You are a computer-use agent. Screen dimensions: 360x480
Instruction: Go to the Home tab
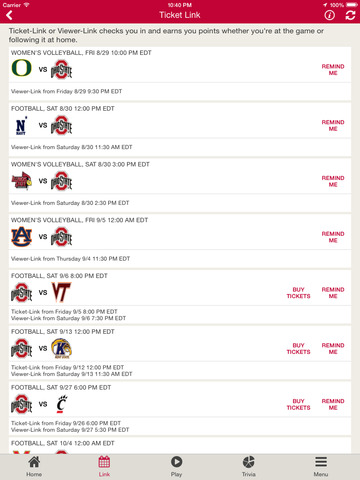click(34, 467)
